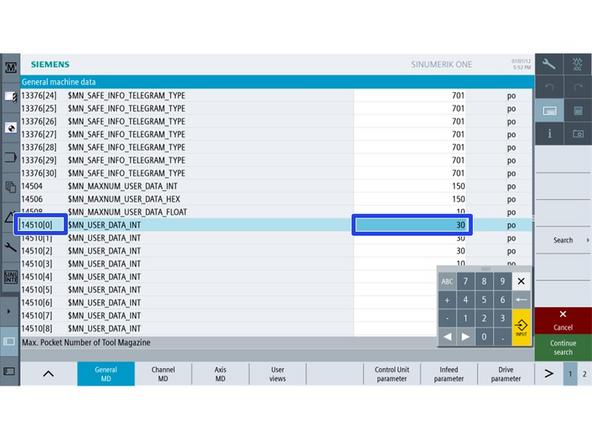The image size is (592, 444).
Task: Tap digit 5 on numeric keypad
Action: [484, 300]
